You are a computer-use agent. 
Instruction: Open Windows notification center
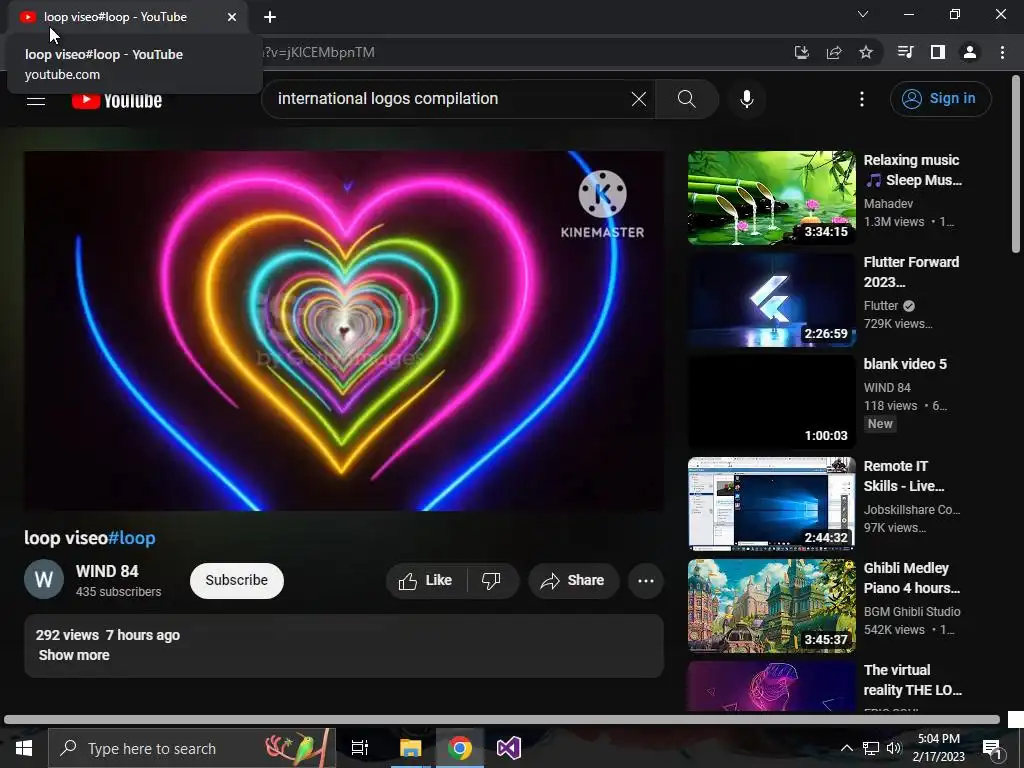click(993, 748)
